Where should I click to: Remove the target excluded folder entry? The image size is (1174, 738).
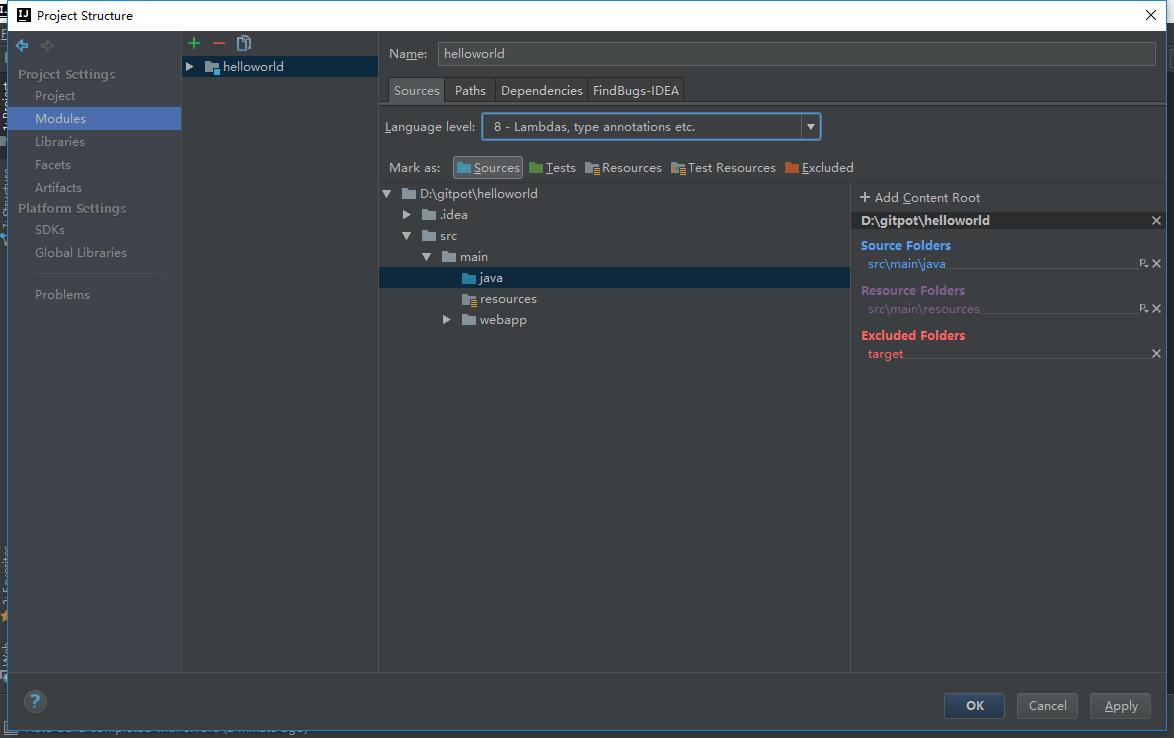(x=1156, y=354)
